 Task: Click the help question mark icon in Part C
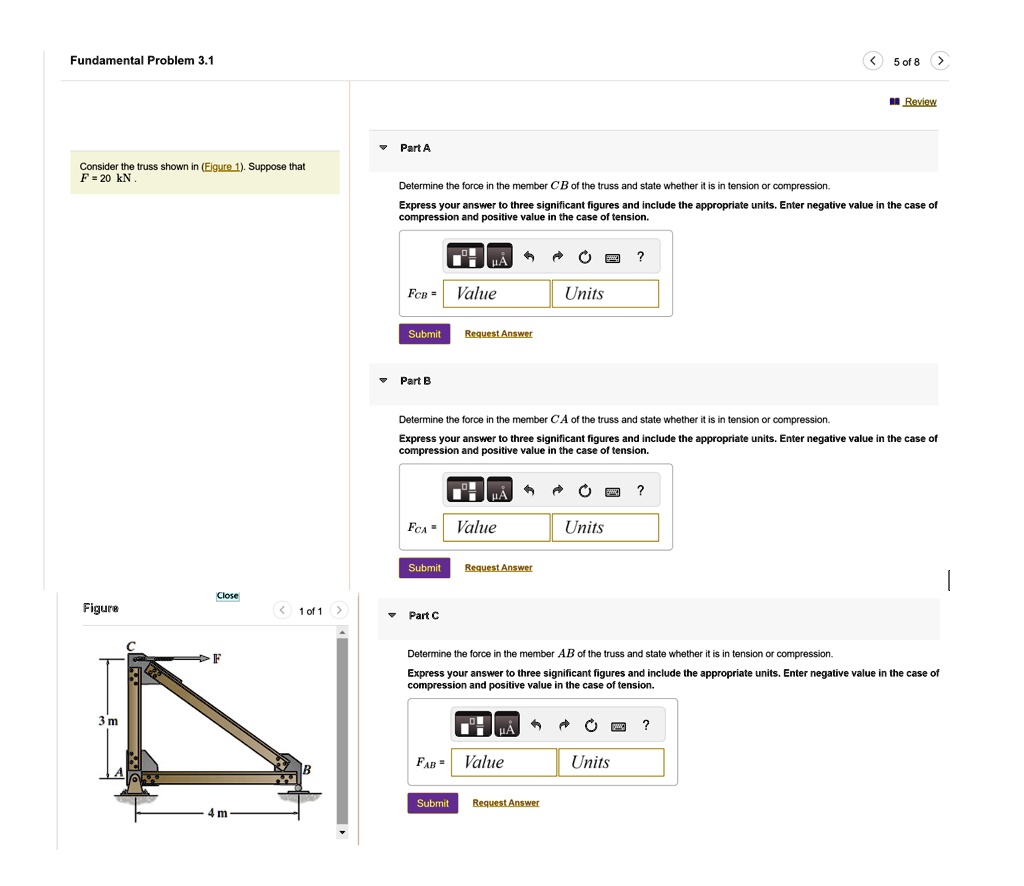[x=646, y=724]
